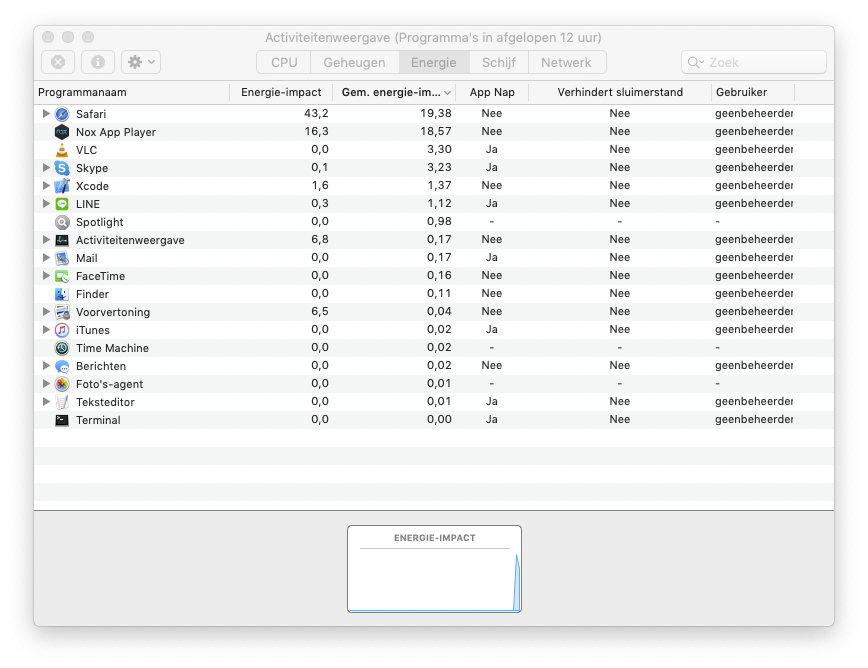The height and width of the screenshot is (668, 868).
Task: Click the FaceTime app icon
Action: (x=62, y=276)
